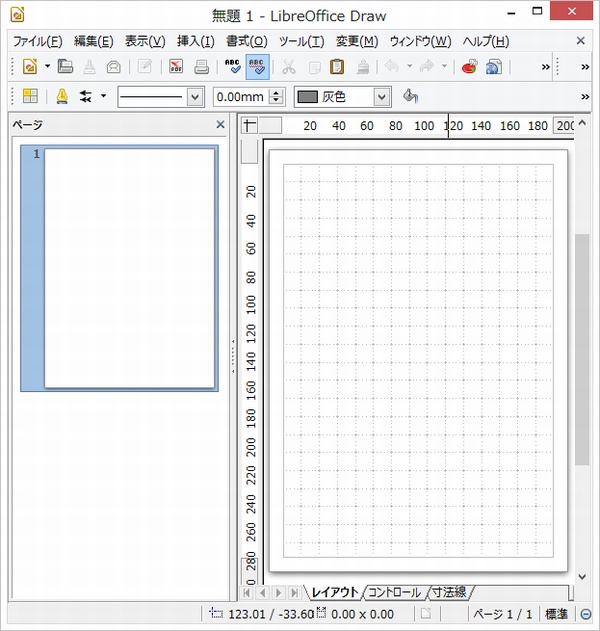This screenshot has height=631, width=600.
Task: Click the New document icon
Action: pyautogui.click(x=30, y=66)
